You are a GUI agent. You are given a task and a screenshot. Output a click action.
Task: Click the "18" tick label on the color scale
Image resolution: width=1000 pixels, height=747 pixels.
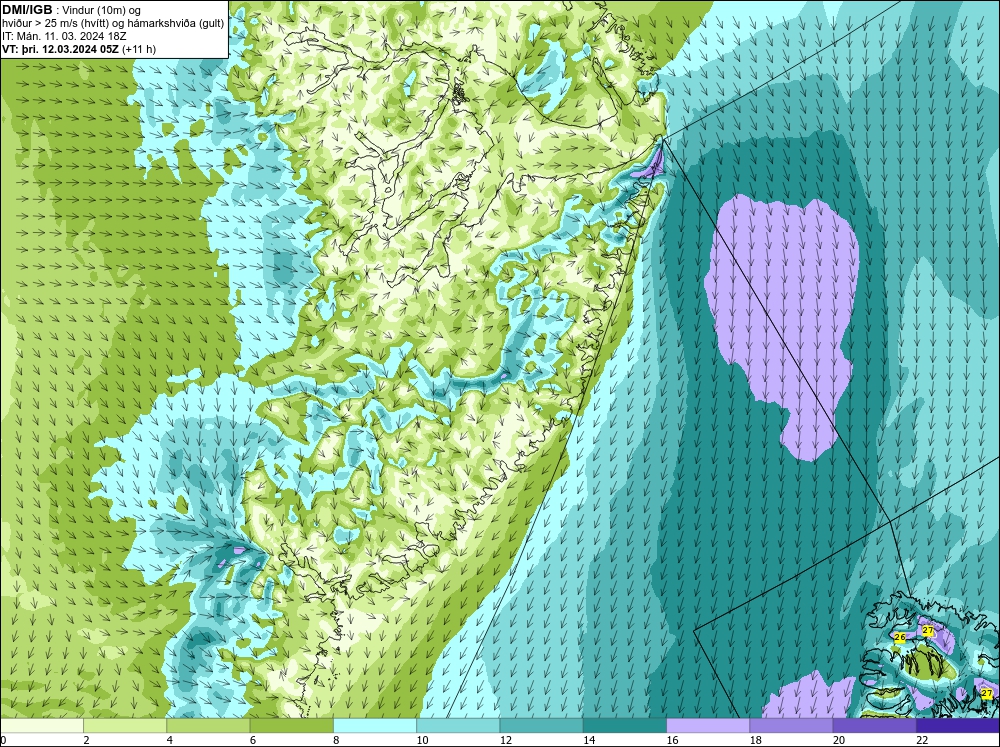click(756, 740)
